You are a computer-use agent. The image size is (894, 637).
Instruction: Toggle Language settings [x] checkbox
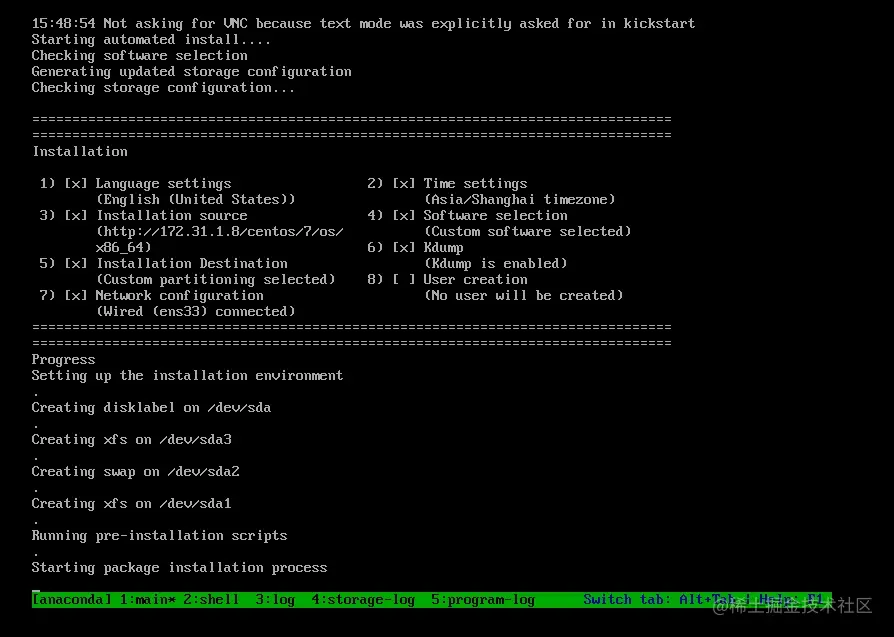76,184
